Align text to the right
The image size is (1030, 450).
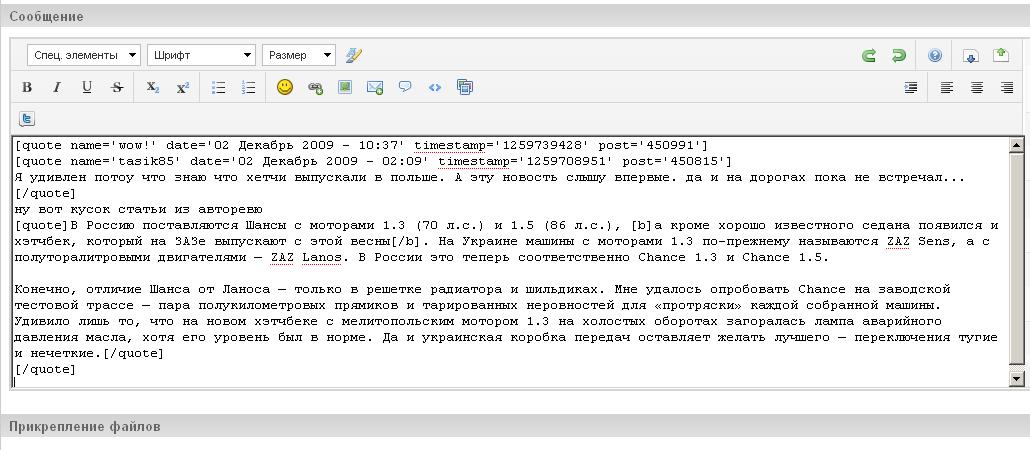click(1007, 87)
